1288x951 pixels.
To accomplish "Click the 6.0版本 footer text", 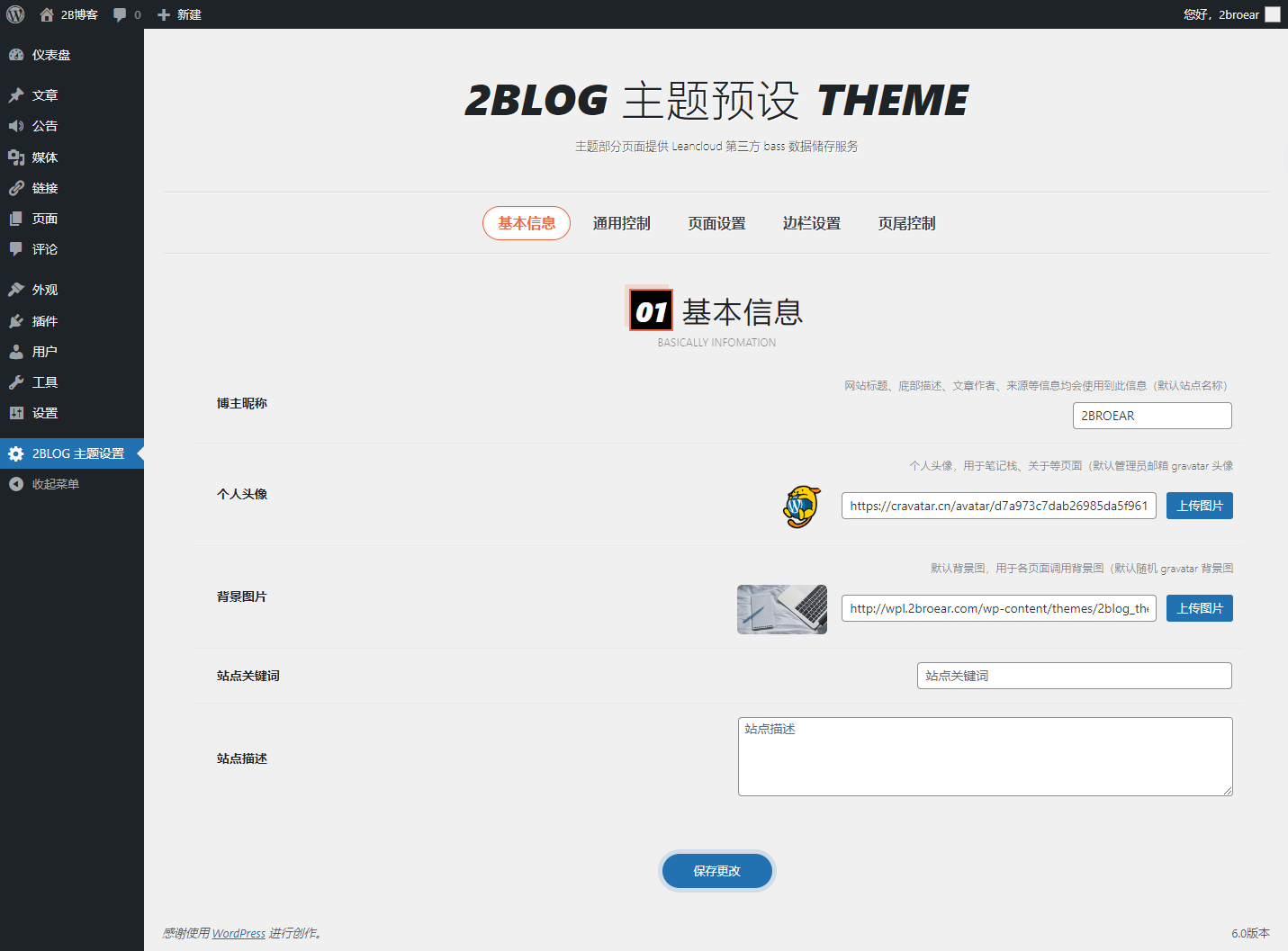I will click(x=1250, y=933).
